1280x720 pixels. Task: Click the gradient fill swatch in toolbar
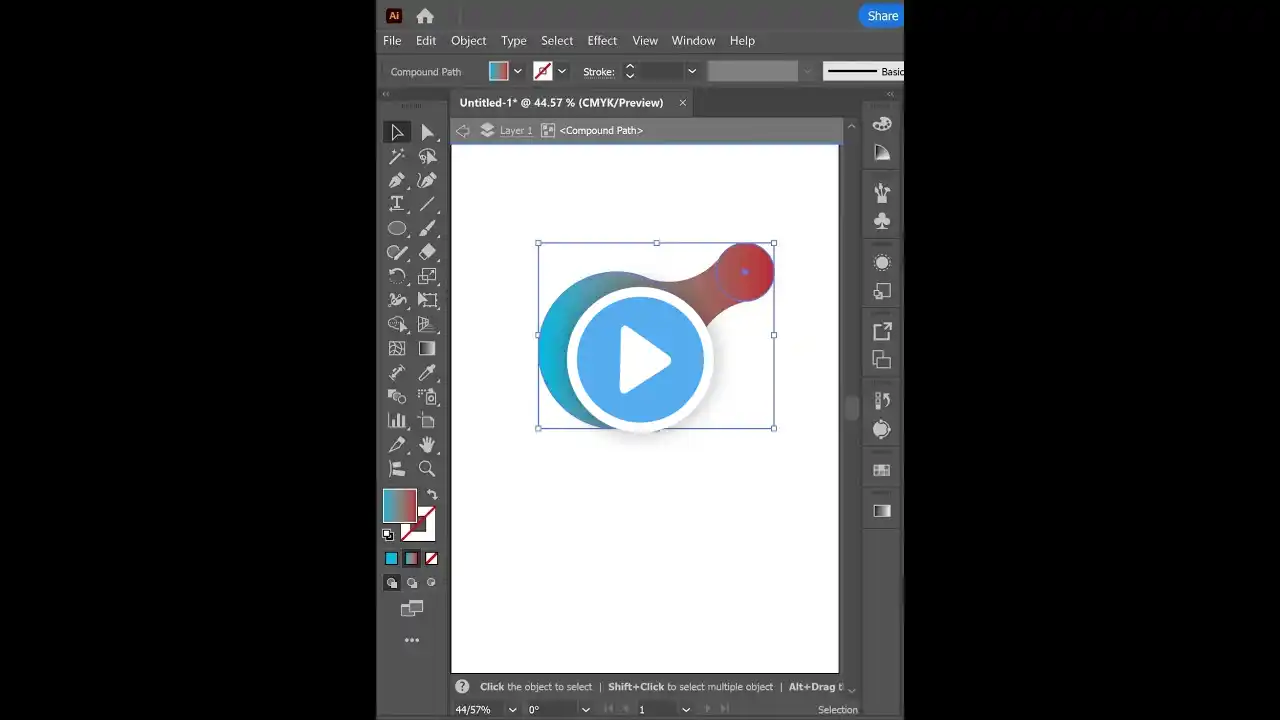click(400, 505)
